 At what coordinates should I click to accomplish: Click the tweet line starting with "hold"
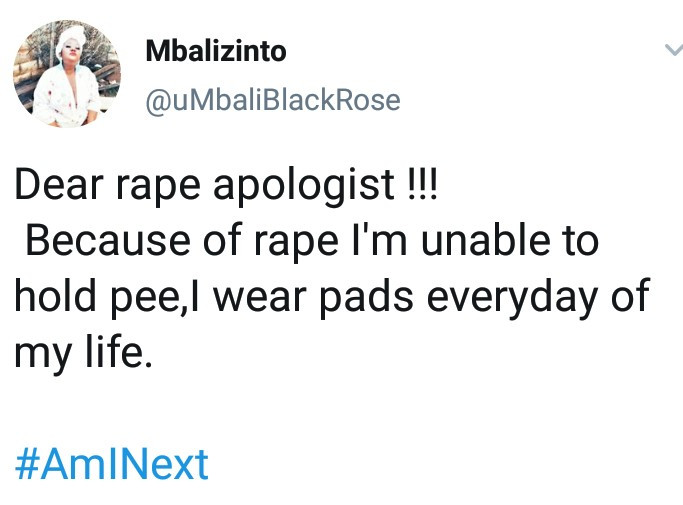tap(332, 297)
